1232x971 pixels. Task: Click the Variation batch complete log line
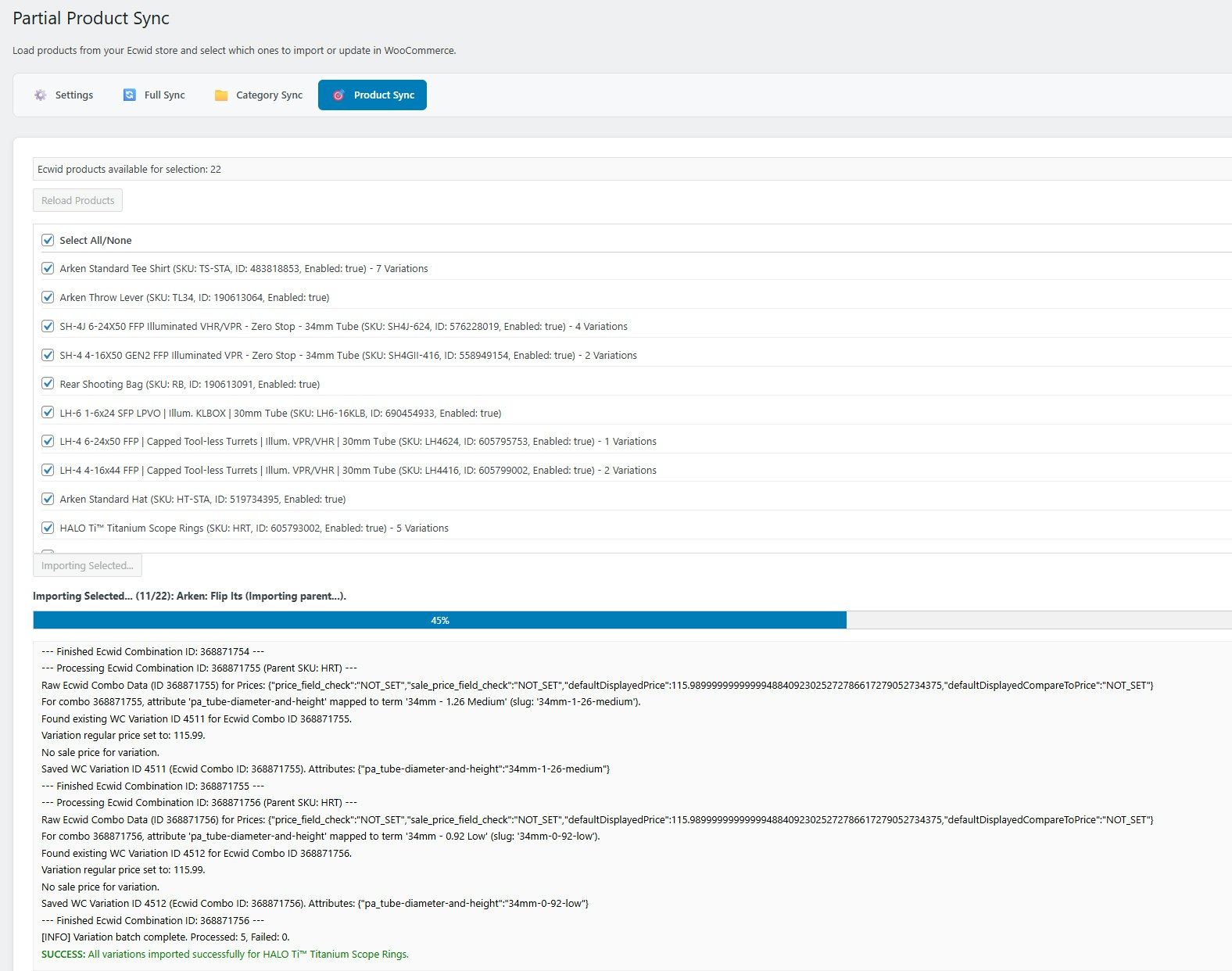[166, 937]
